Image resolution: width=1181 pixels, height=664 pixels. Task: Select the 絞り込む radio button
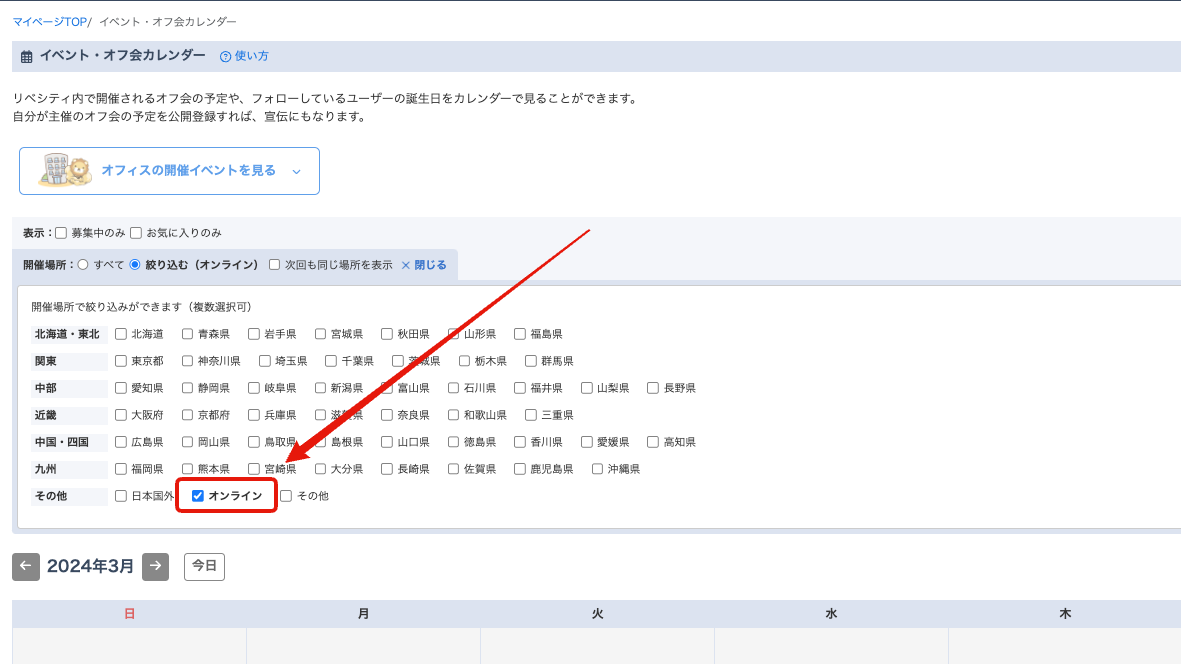tap(135, 265)
